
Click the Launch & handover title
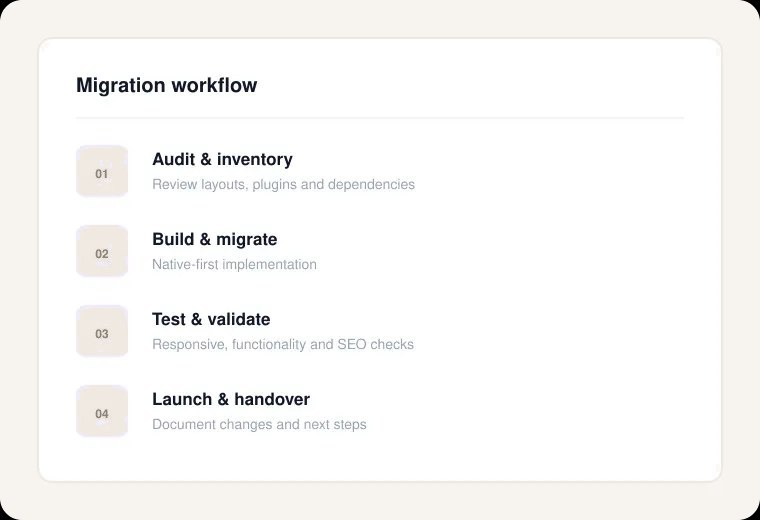point(231,399)
